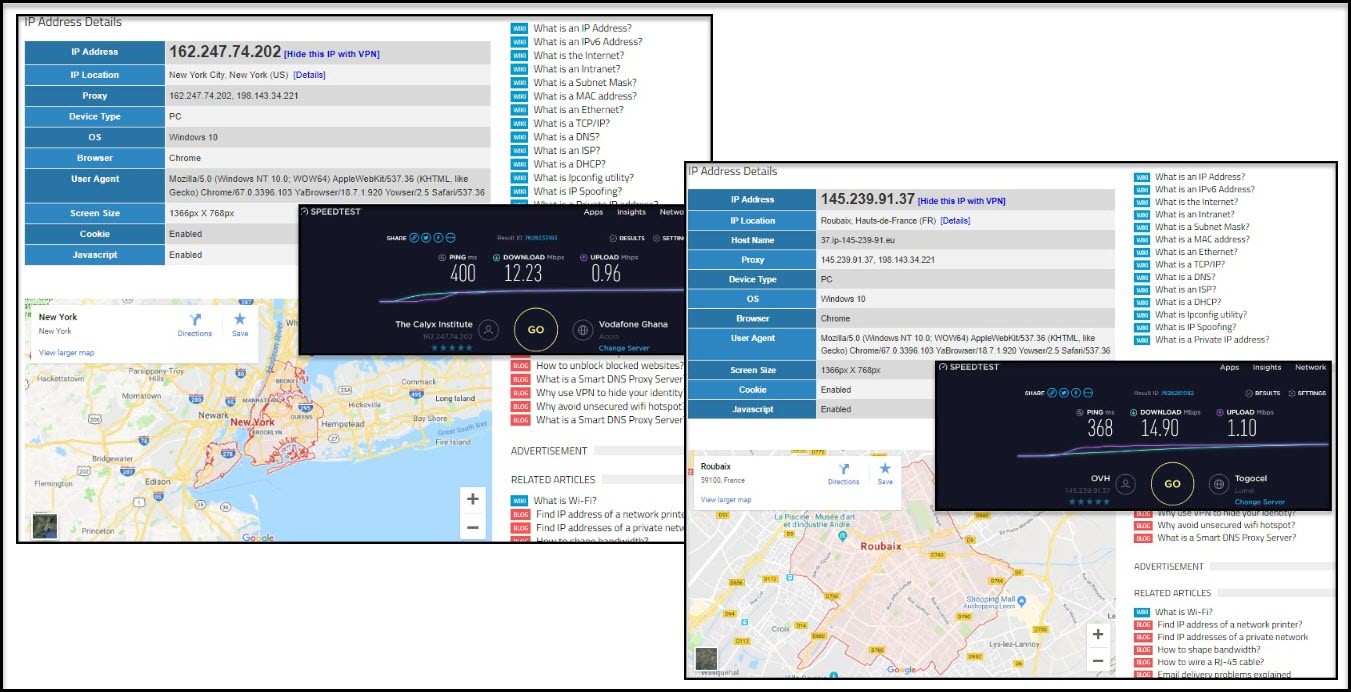Screen dimensions: 1351x692
Task: Open the more-share-options icon in the OVH speedtest
Action: click(1088, 393)
